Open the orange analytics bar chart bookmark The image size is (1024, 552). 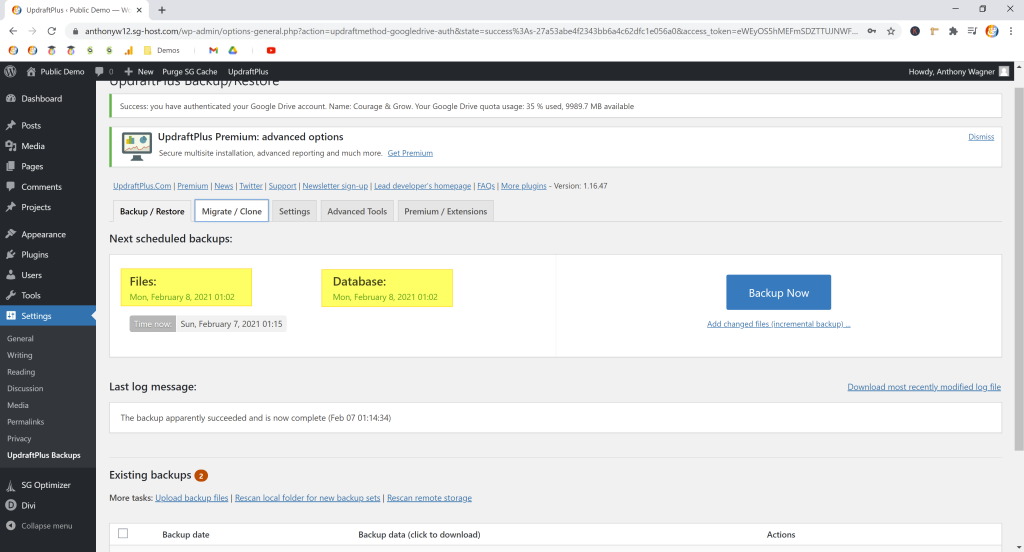(x=129, y=50)
